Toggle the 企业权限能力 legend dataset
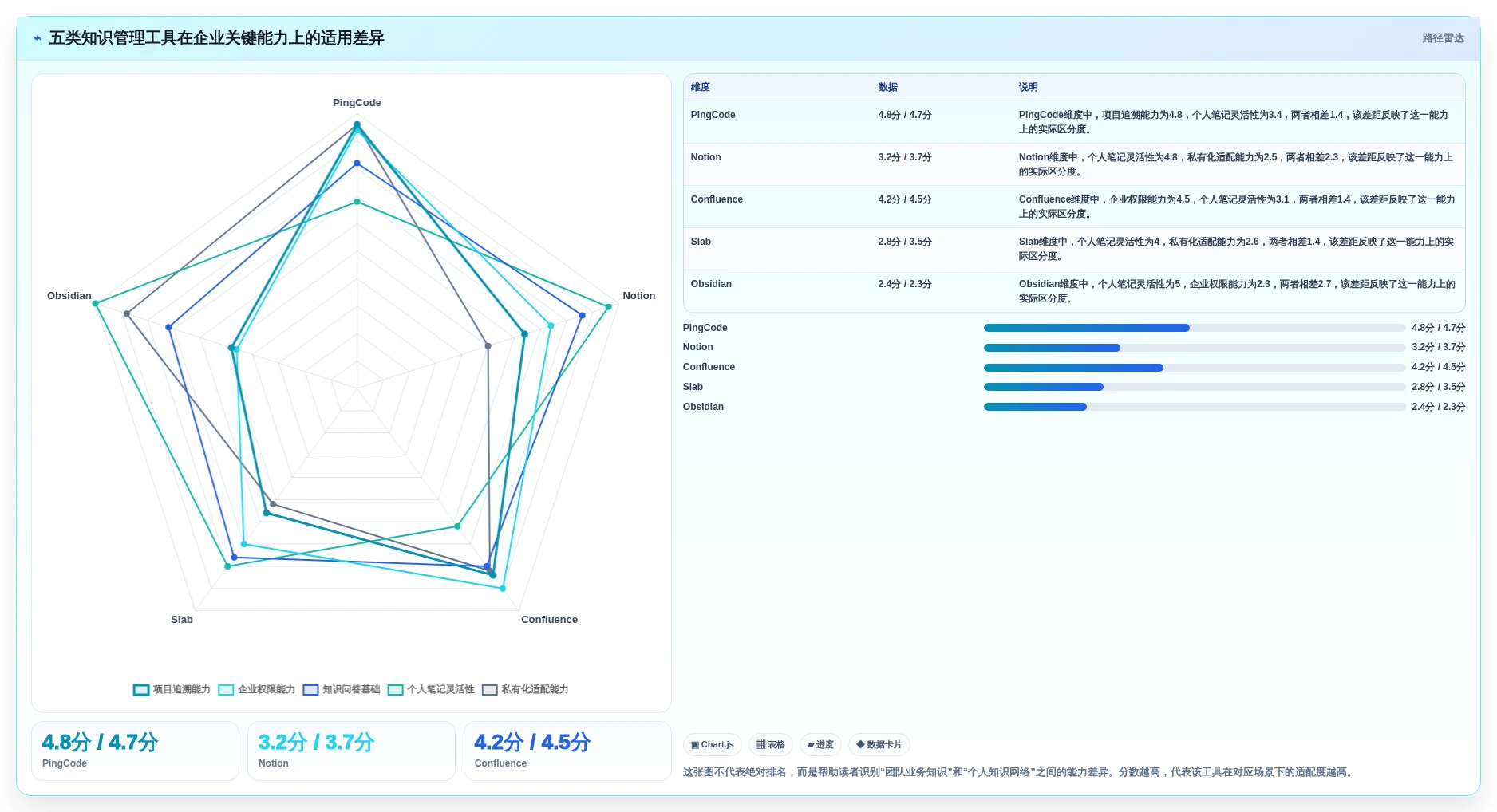 pyautogui.click(x=256, y=689)
